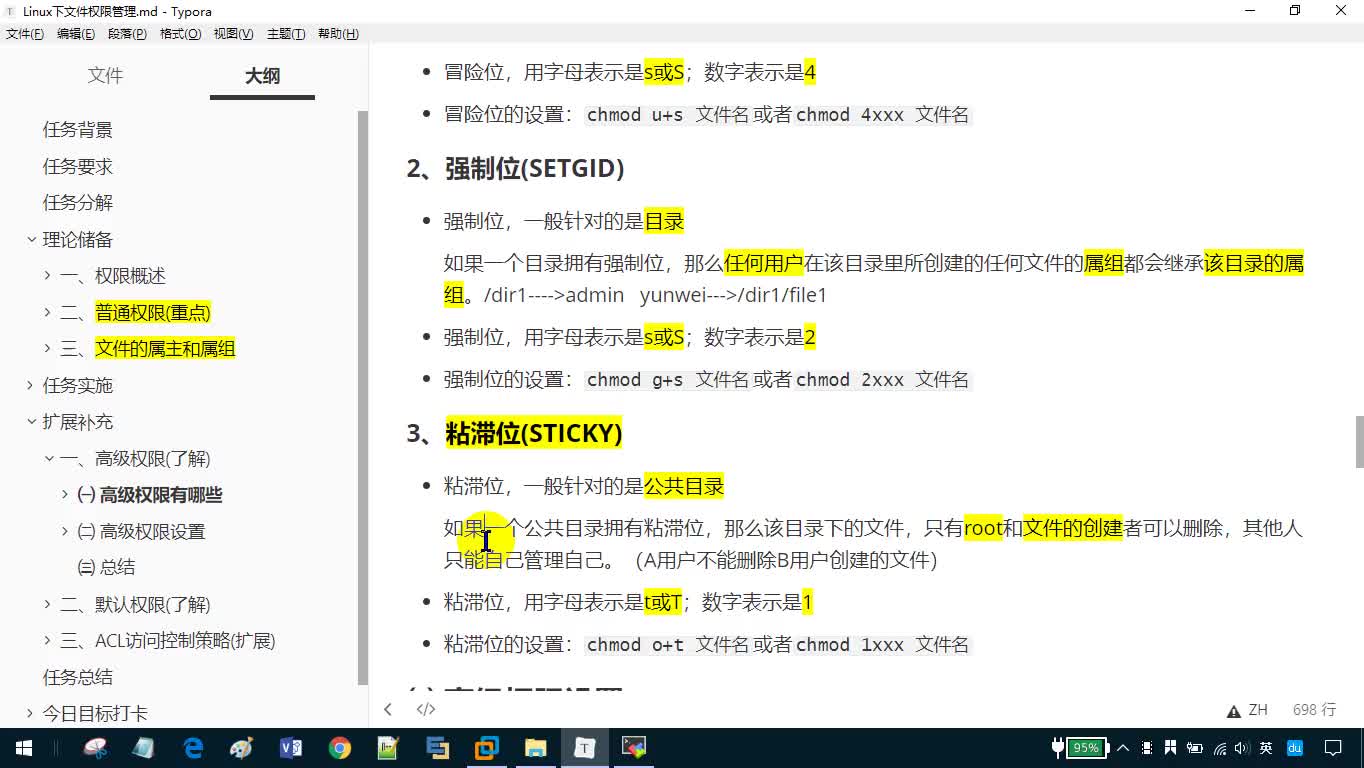This screenshot has height=768, width=1364.
Task: Open 高级权限有哪些 heading in outline
Action: pyautogui.click(x=150, y=495)
